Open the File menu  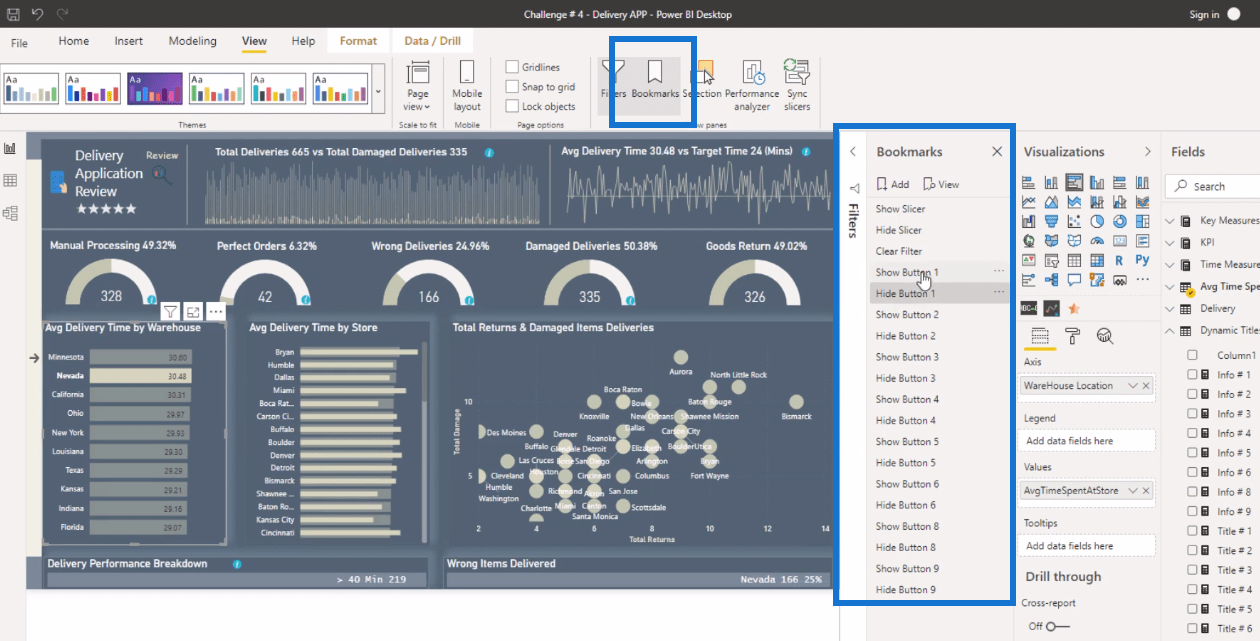[x=19, y=43]
